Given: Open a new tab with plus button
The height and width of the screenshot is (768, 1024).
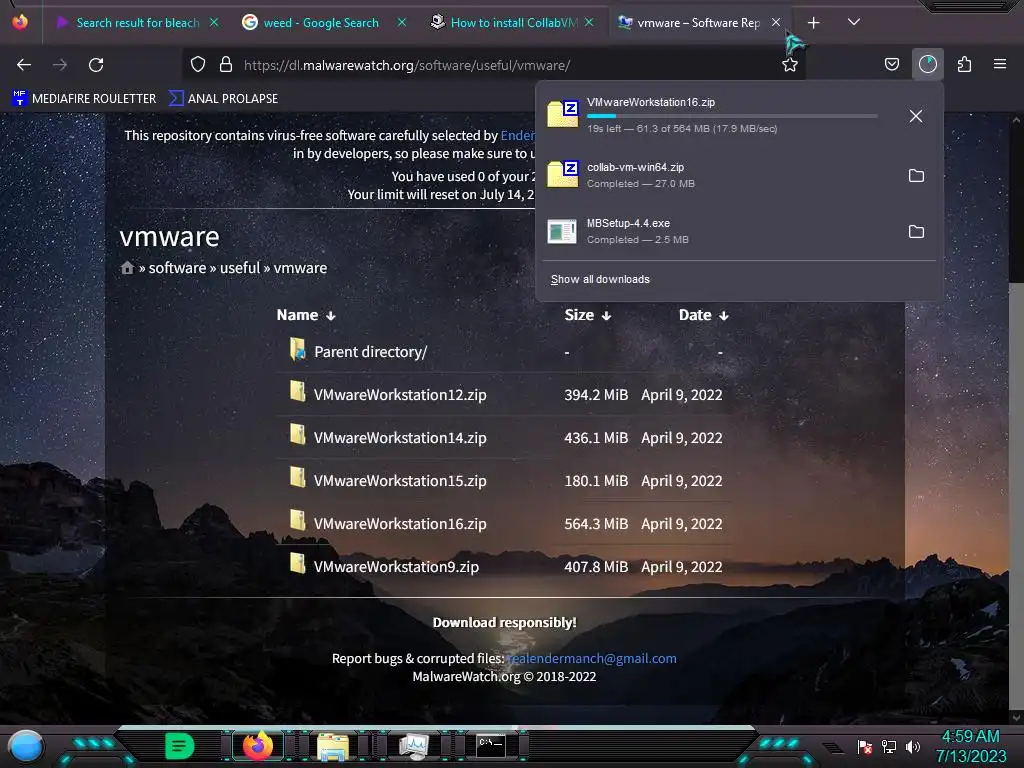Looking at the screenshot, I should 813,23.
